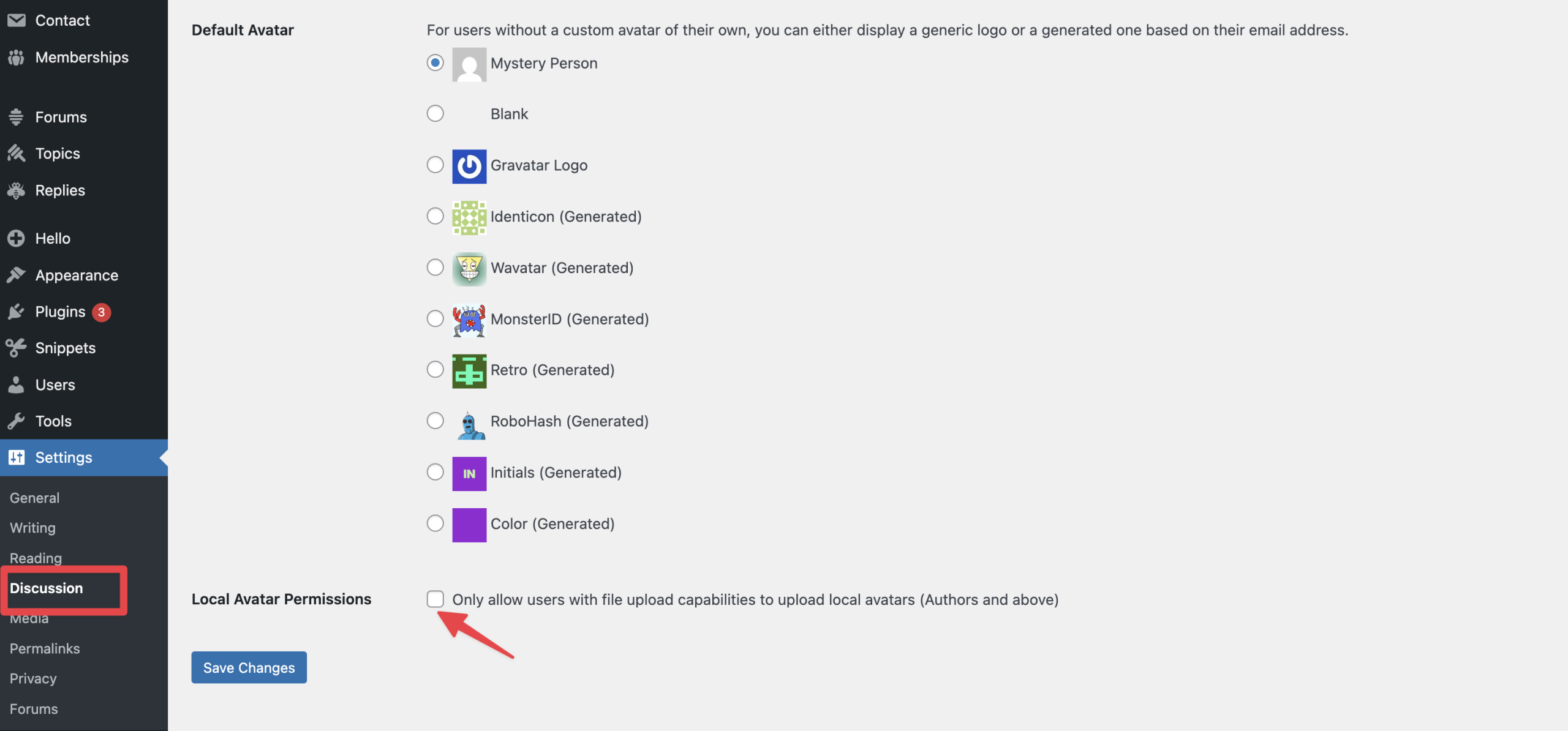Click the Save Changes button
The image size is (1568, 731).
[248, 667]
